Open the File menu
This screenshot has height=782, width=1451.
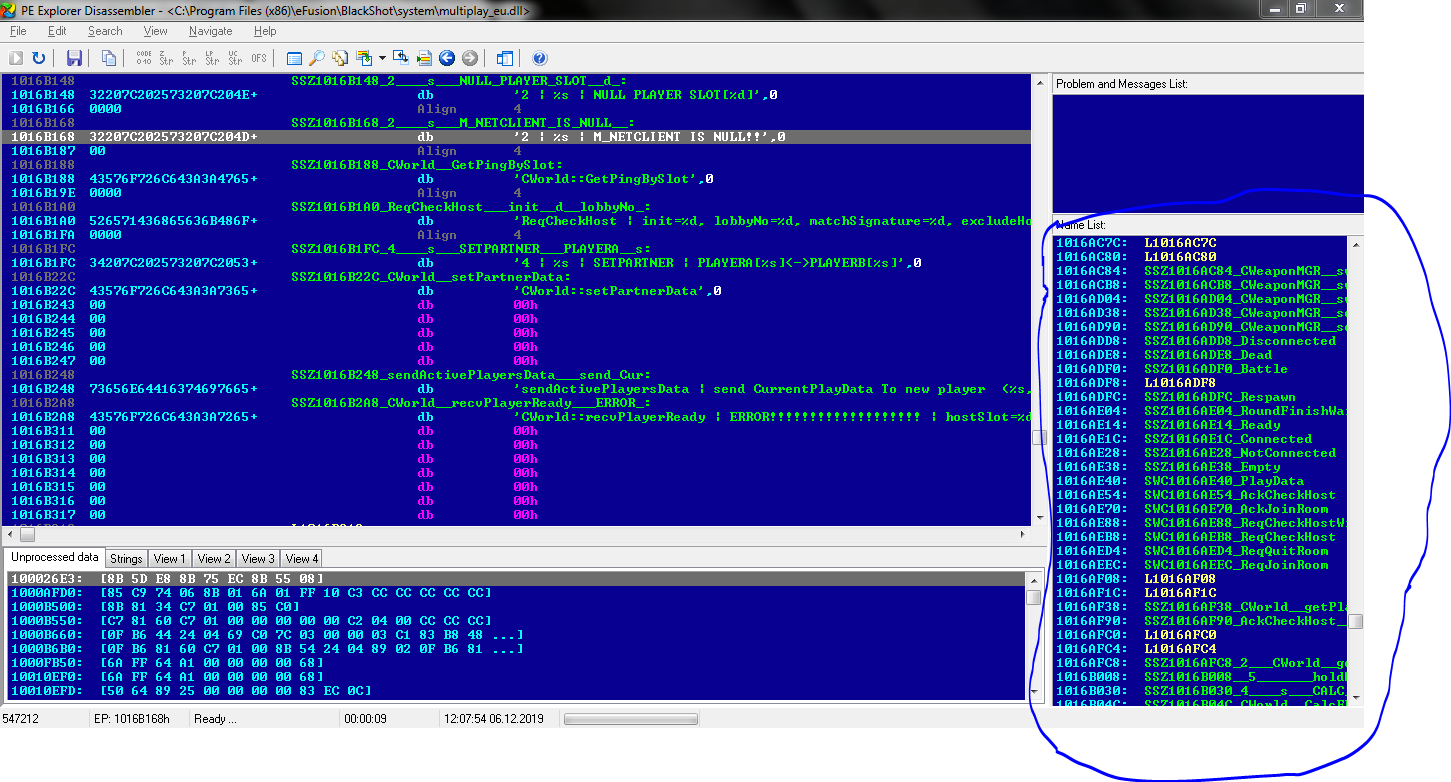pos(18,31)
